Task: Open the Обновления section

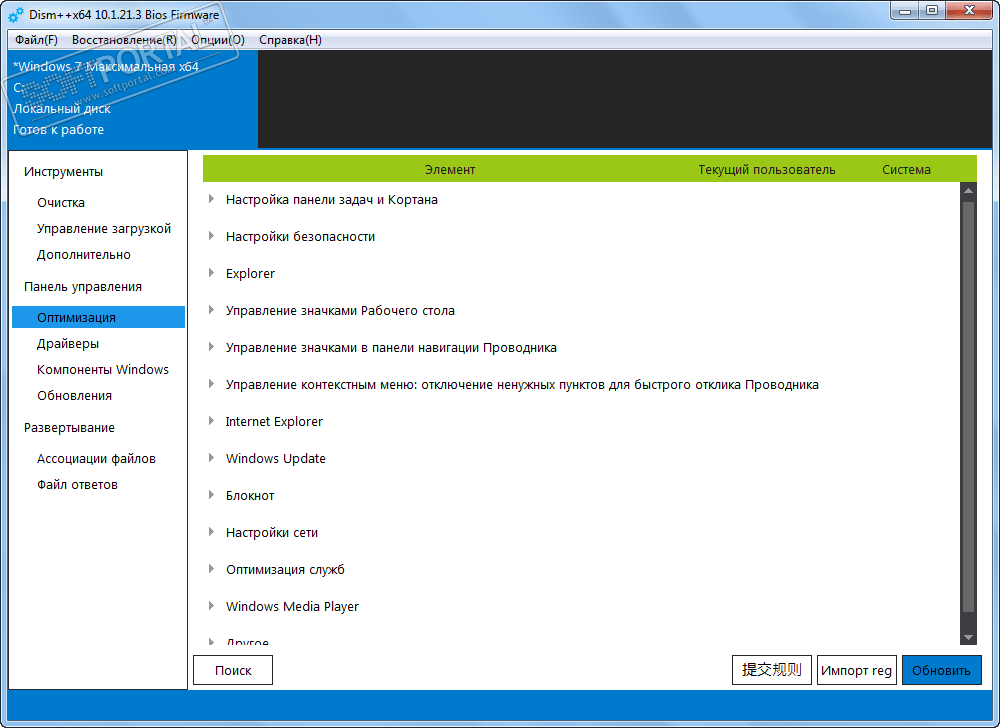Action: tap(74, 396)
